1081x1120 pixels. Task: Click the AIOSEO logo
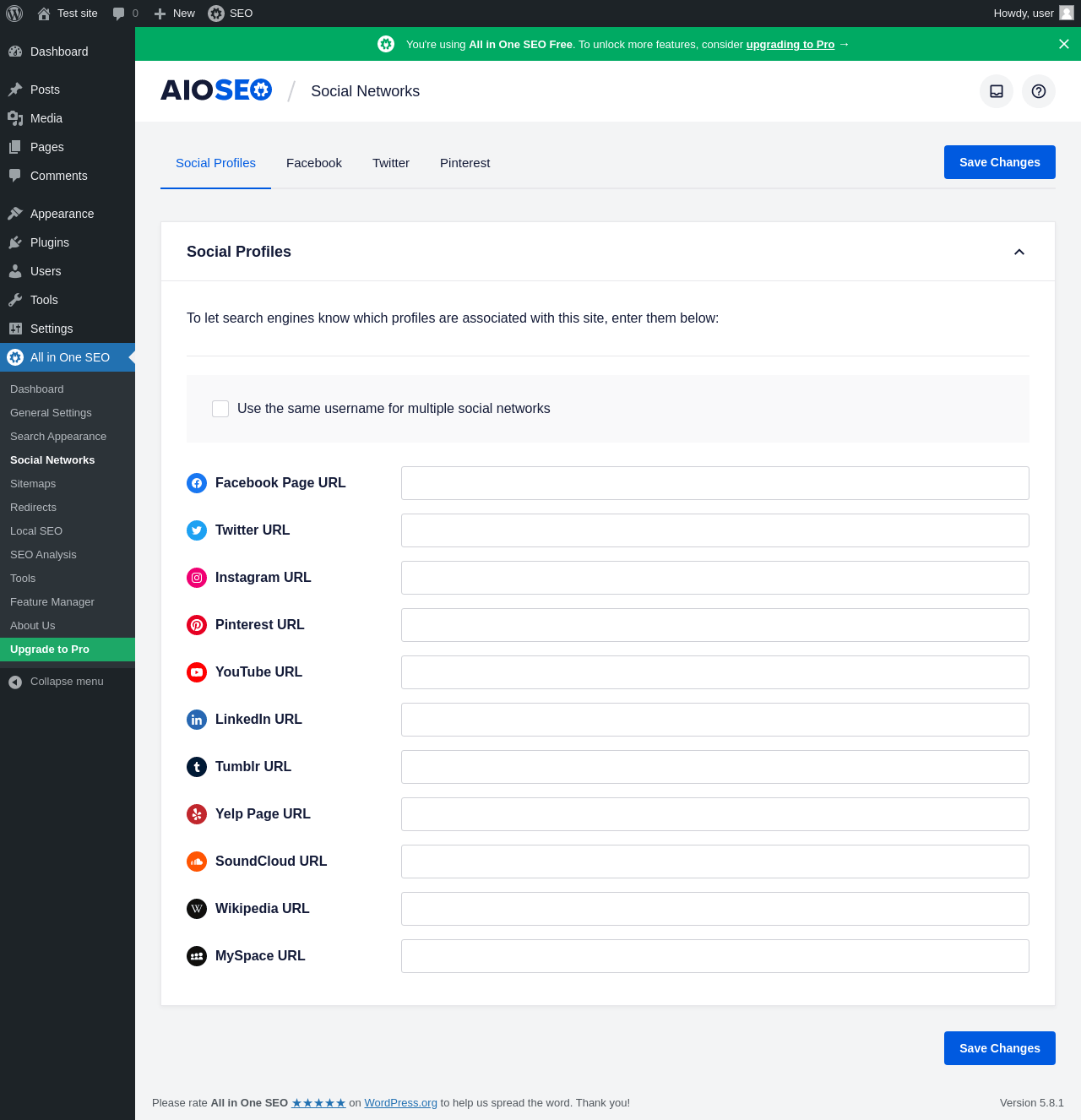click(216, 90)
